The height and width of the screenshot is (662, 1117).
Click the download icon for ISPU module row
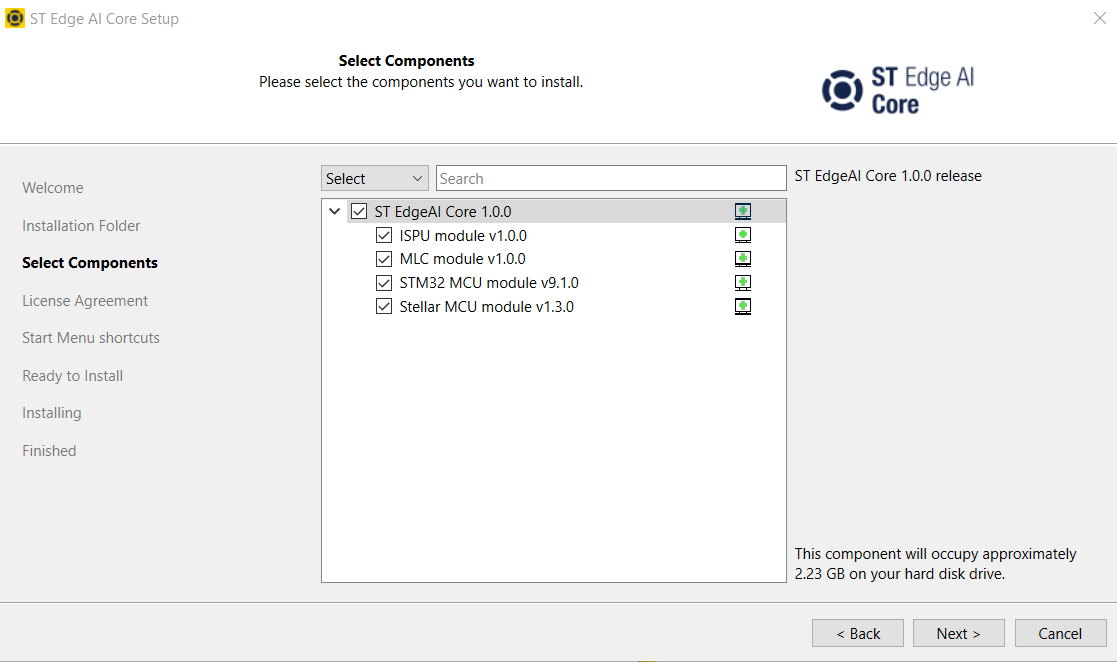(742, 235)
